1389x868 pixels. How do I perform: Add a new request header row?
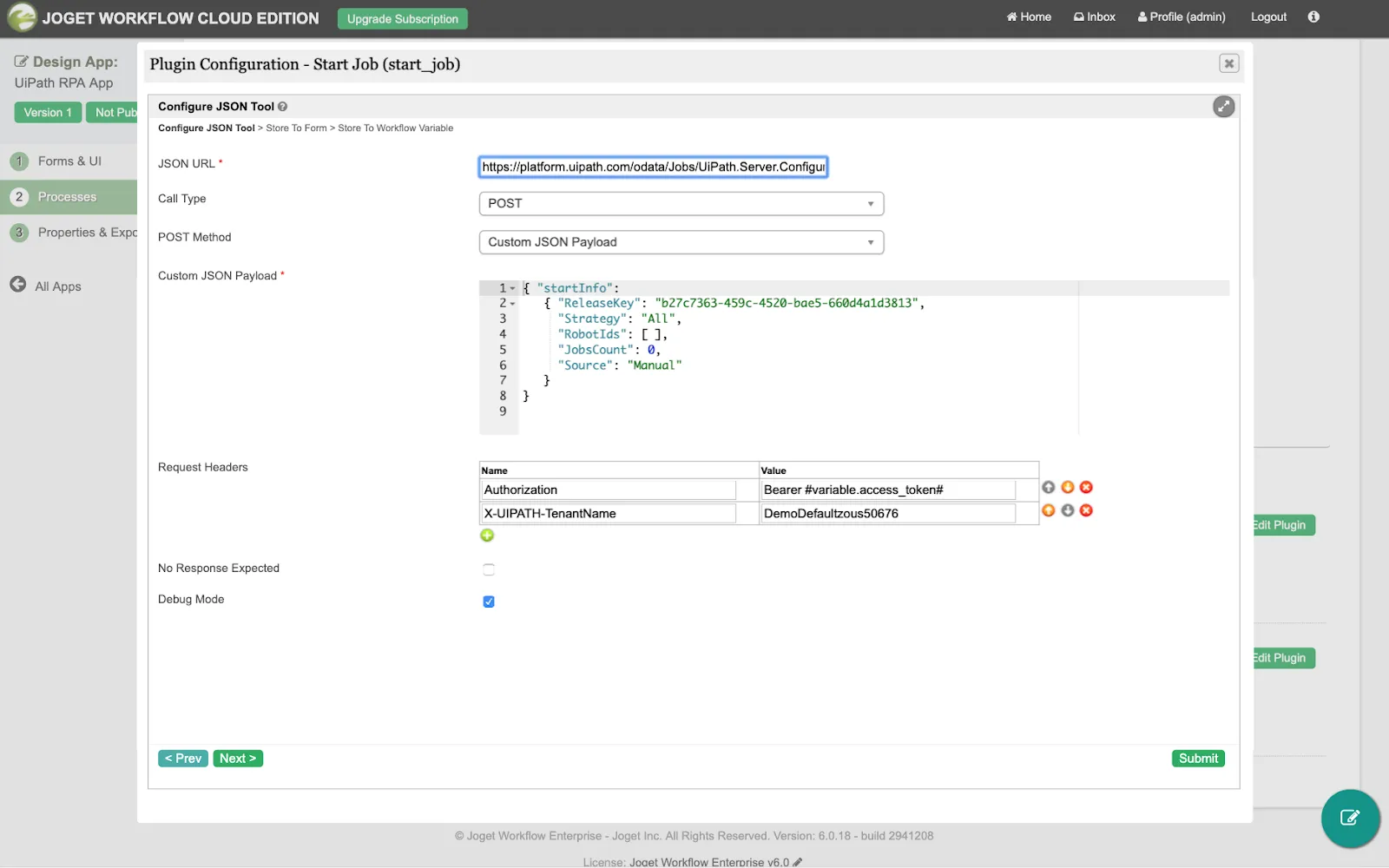pyautogui.click(x=487, y=536)
